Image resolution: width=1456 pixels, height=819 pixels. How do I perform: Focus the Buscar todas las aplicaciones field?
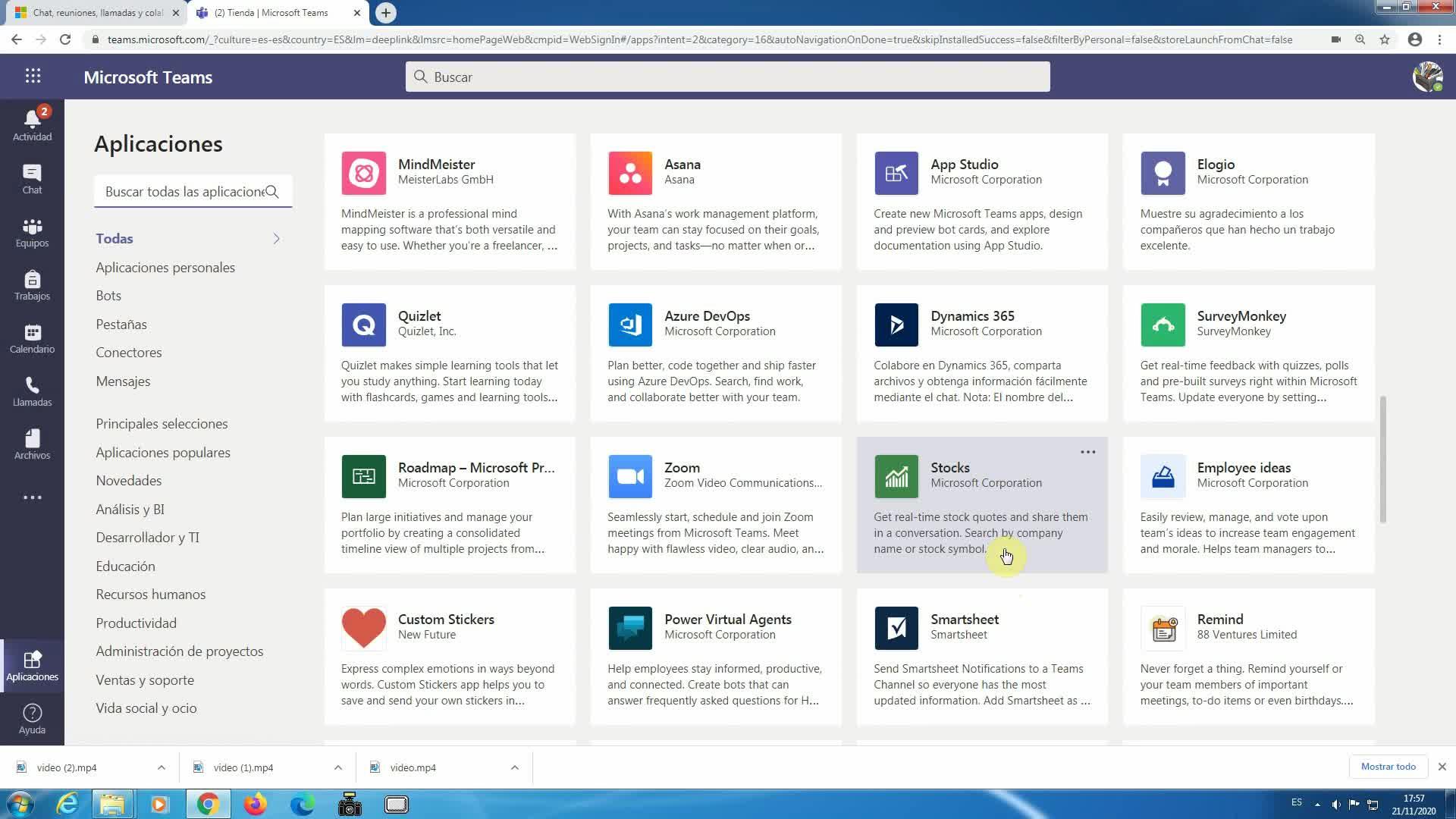pos(193,192)
